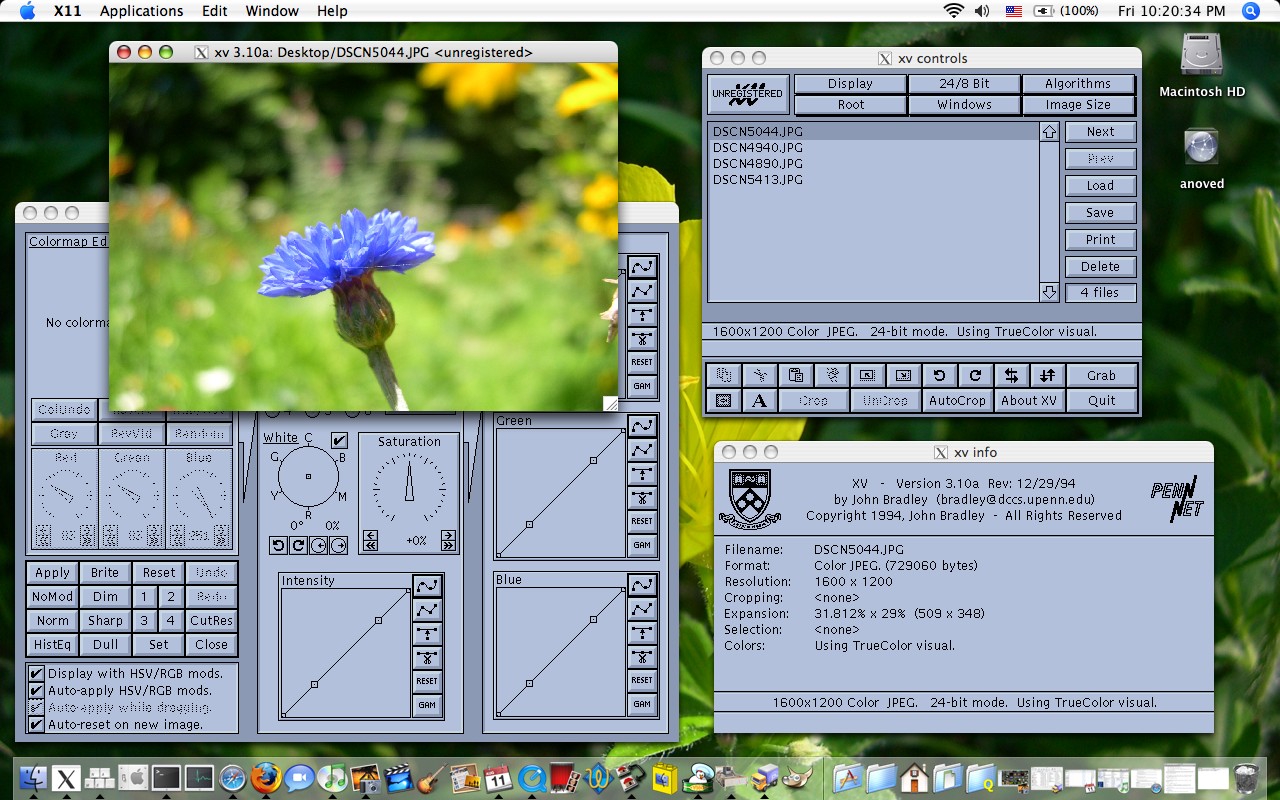The width and height of the screenshot is (1280, 800).
Task: Click the paste clipboard icon in xv controls
Action: [x=796, y=375]
